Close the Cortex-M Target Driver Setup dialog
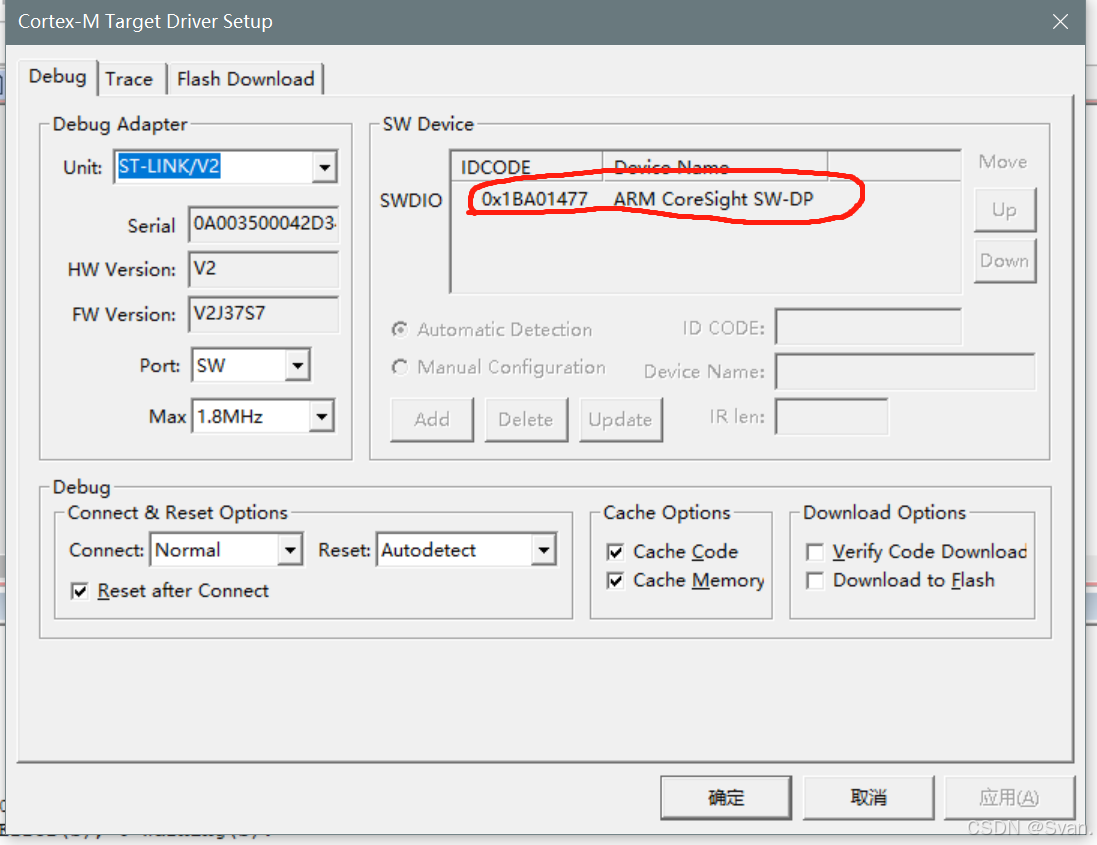This screenshot has height=845, width=1097. tap(1060, 22)
